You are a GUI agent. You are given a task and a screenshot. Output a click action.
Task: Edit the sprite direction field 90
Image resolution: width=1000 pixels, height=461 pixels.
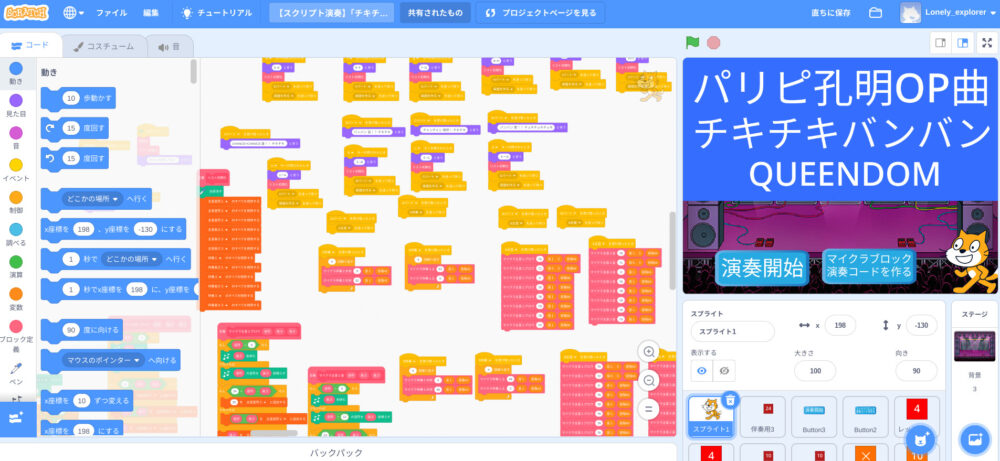[916, 370]
